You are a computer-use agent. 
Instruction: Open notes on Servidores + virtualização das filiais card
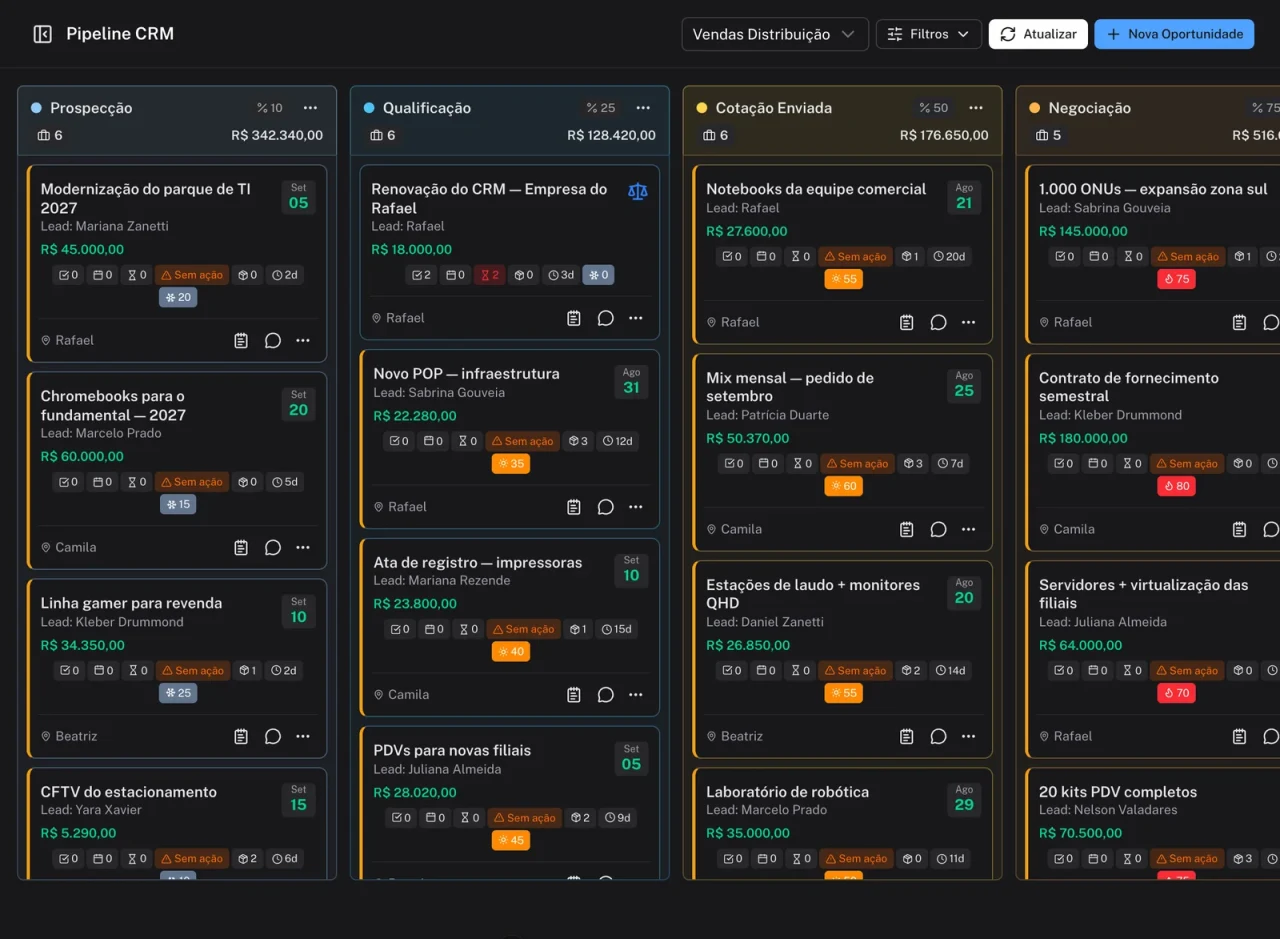pos(1240,736)
